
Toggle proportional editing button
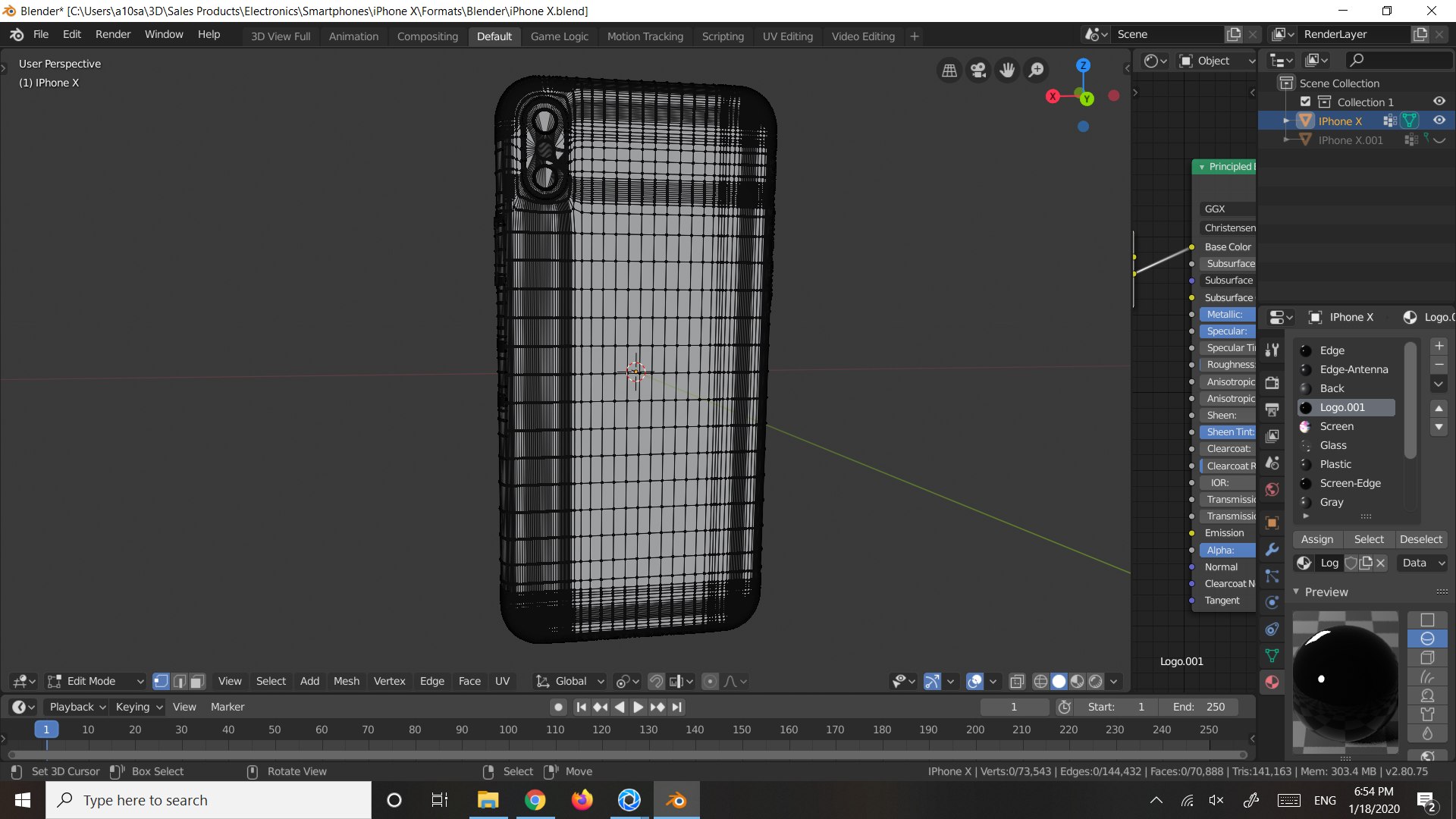[x=710, y=681]
